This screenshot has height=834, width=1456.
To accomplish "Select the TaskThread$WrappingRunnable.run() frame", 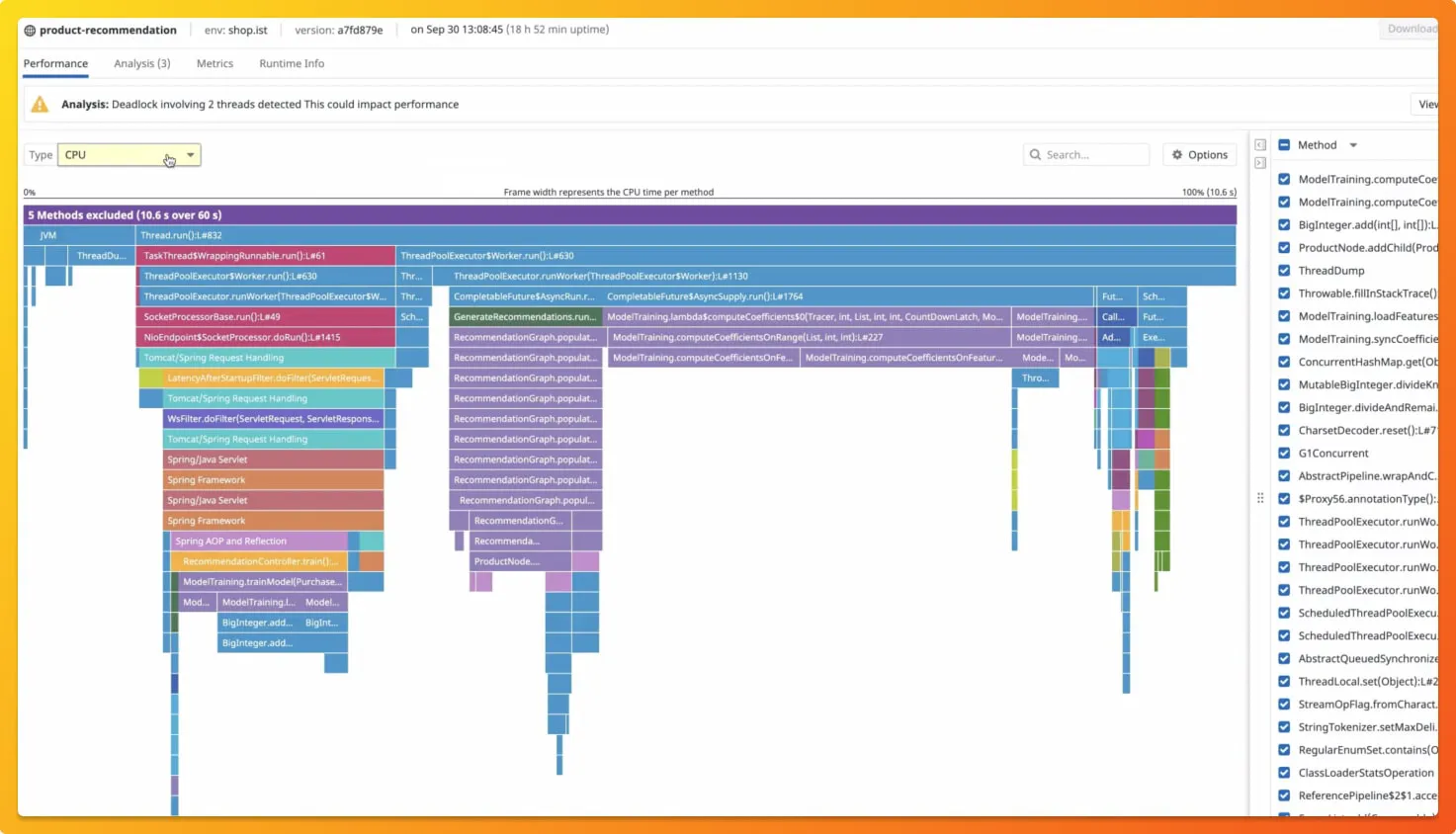I will tap(266, 256).
